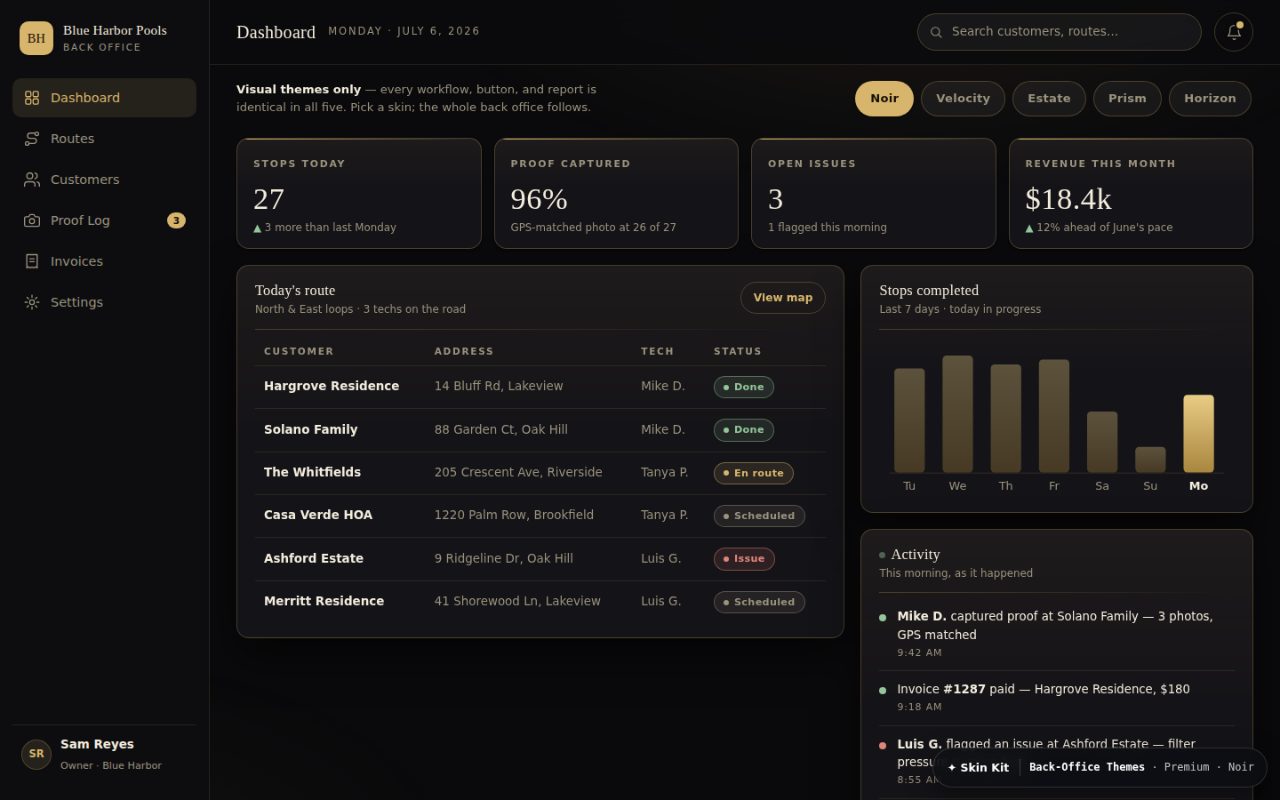This screenshot has width=1280, height=800.
Task: Switch to the Velocity theme
Action: (963, 99)
